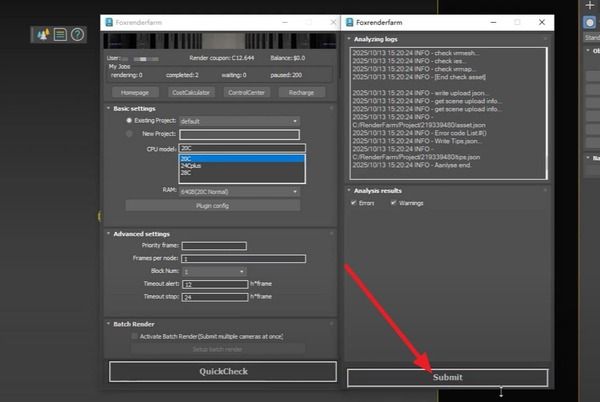600x402 pixels.
Task: Open the RAM dropdown
Action: [239, 191]
